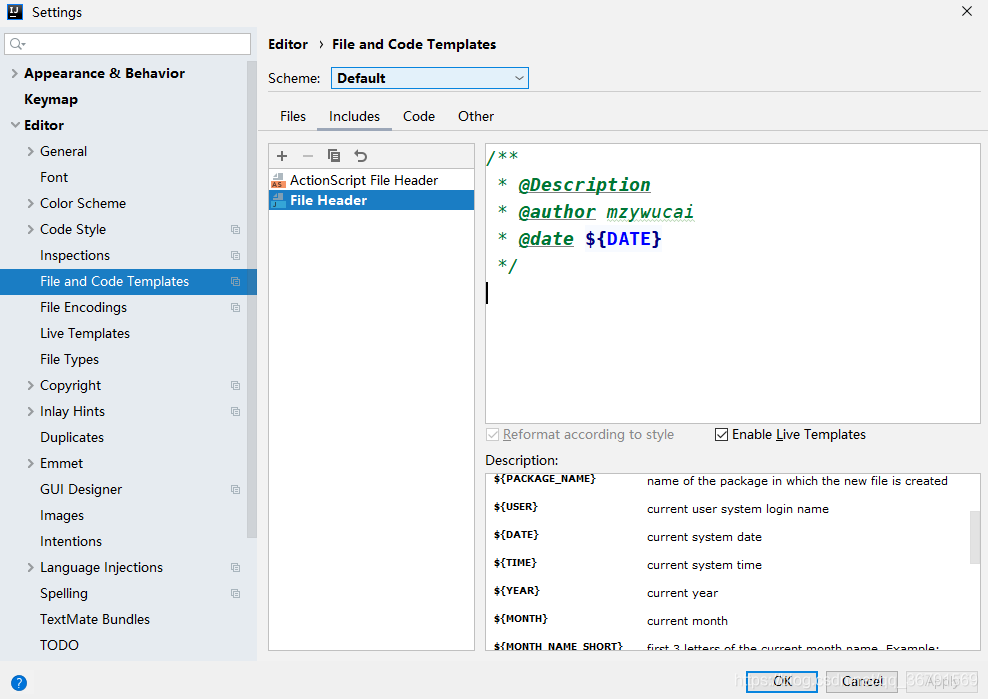This screenshot has width=988, height=699.
Task: Click the IntelliJ logo in title bar
Action: (x=15, y=12)
